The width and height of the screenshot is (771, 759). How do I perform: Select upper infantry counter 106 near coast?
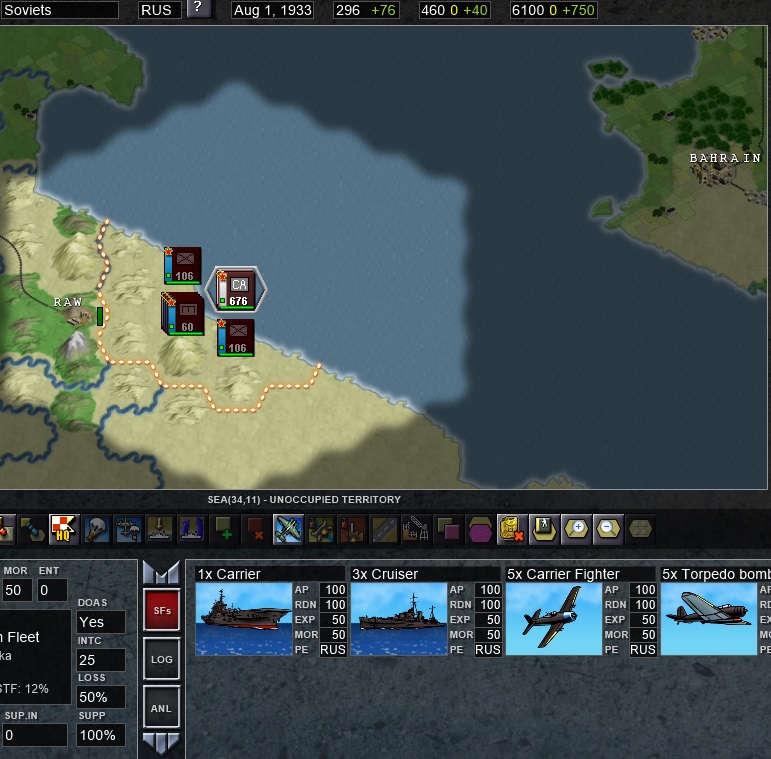coord(182,265)
